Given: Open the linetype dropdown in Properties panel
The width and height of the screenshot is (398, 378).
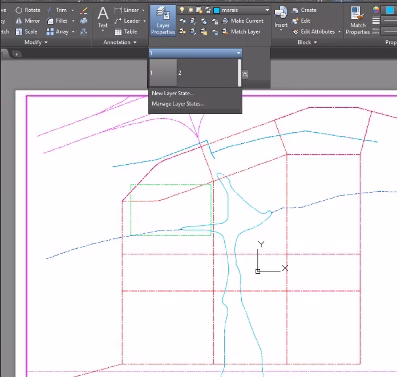Looking at the screenshot, I should point(389,31).
